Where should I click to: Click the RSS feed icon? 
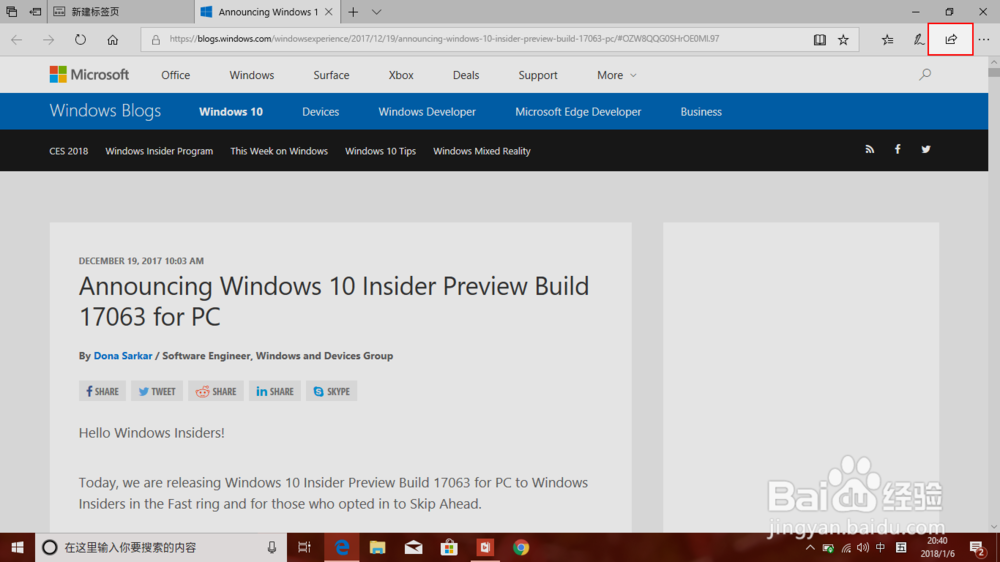click(x=869, y=149)
